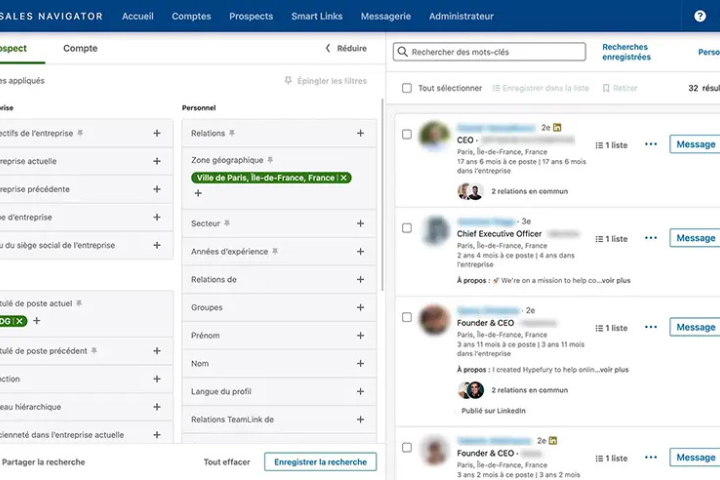The height and width of the screenshot is (480, 720).
Task: Select the Chief Executive Officer result checkbox
Action: (407, 228)
